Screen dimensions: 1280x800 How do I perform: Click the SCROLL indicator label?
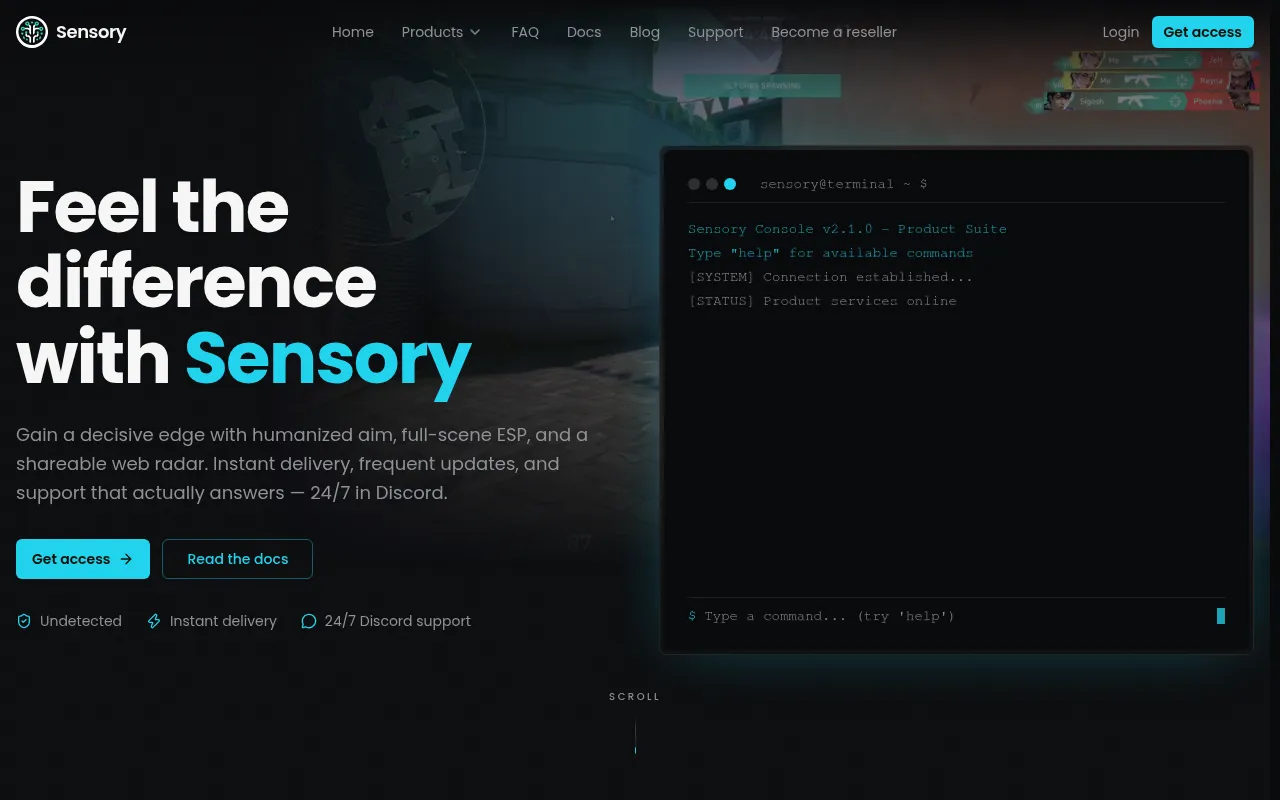tap(635, 697)
